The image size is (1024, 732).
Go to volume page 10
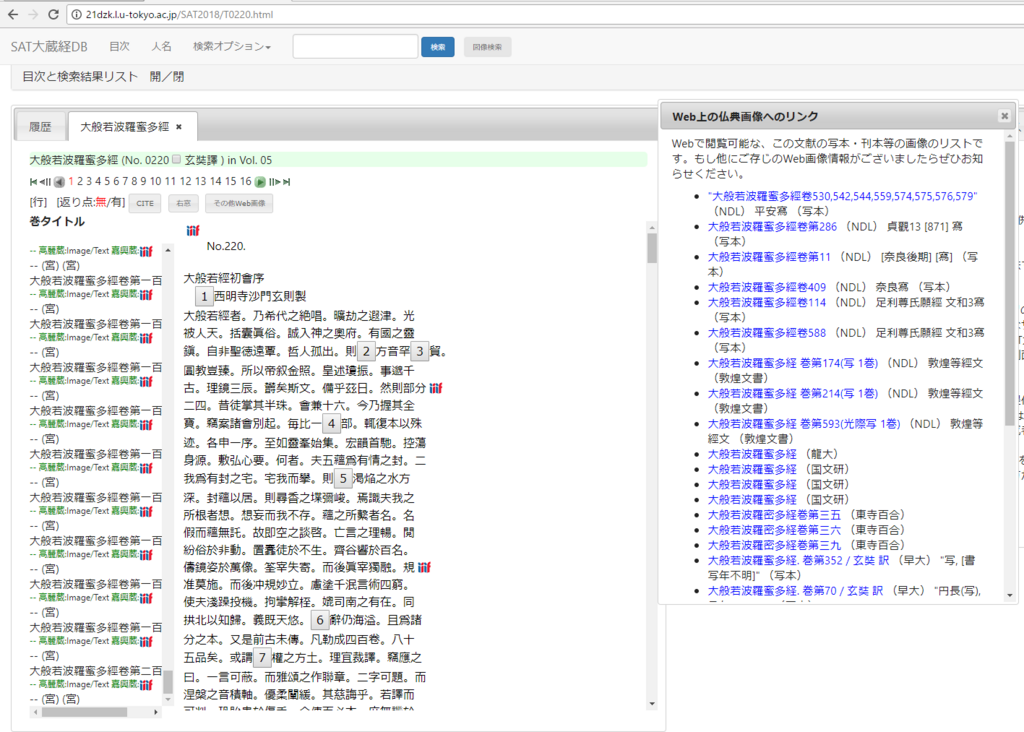point(155,181)
